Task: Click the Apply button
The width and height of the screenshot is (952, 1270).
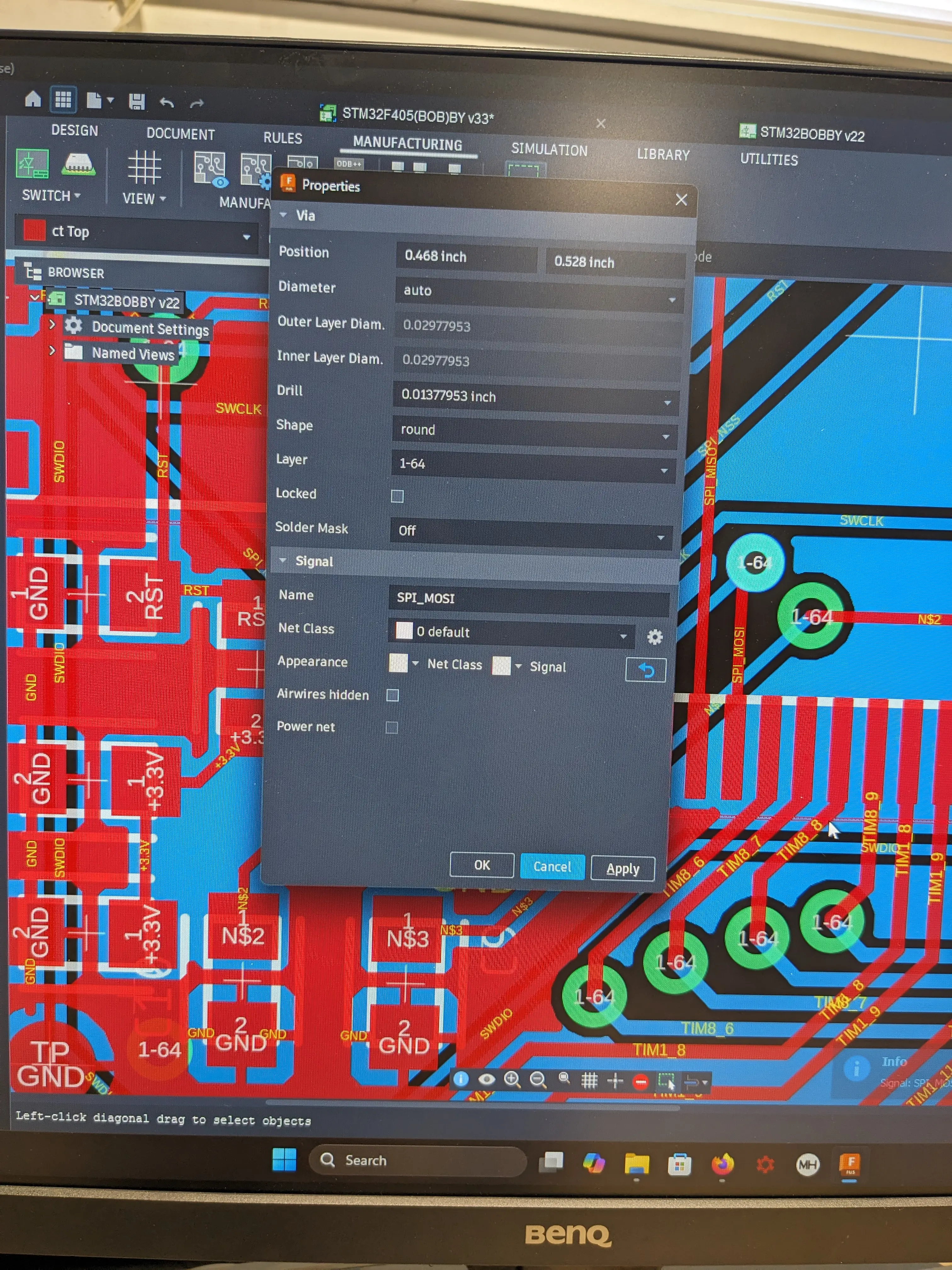Action: coord(623,869)
